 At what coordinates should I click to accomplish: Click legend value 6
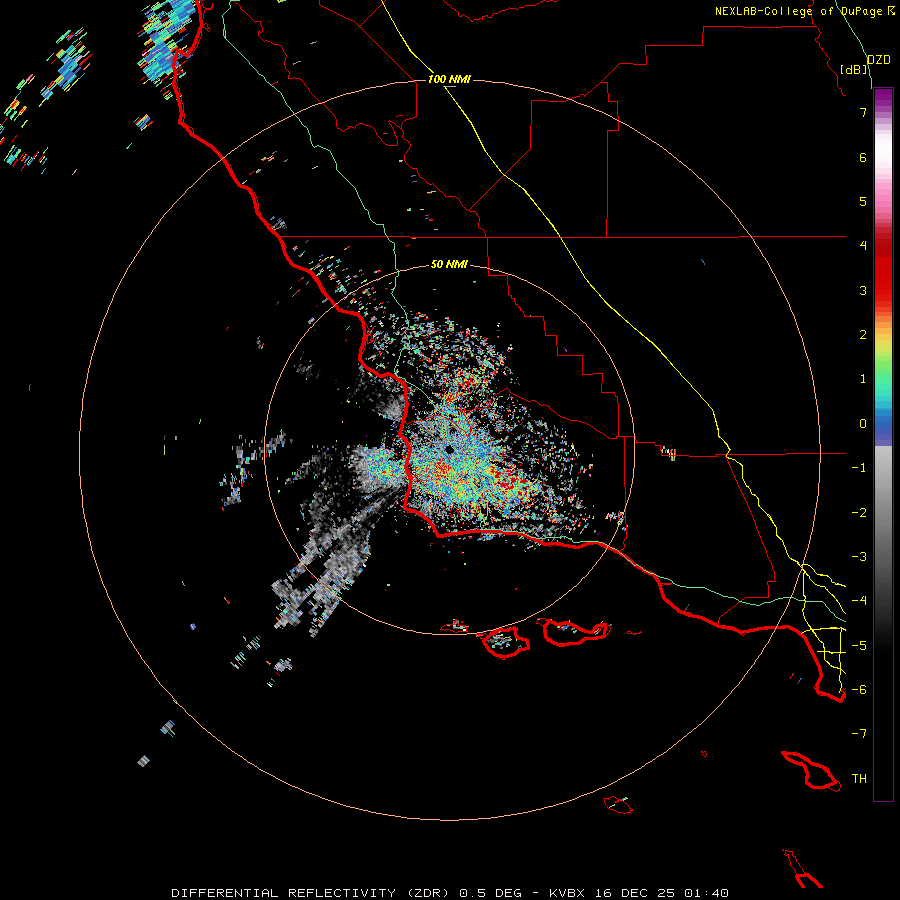[863, 157]
